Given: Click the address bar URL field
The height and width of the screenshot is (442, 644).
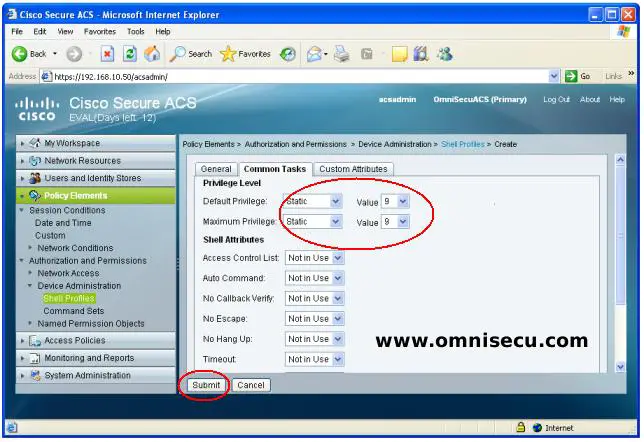Looking at the screenshot, I should coord(300,76).
